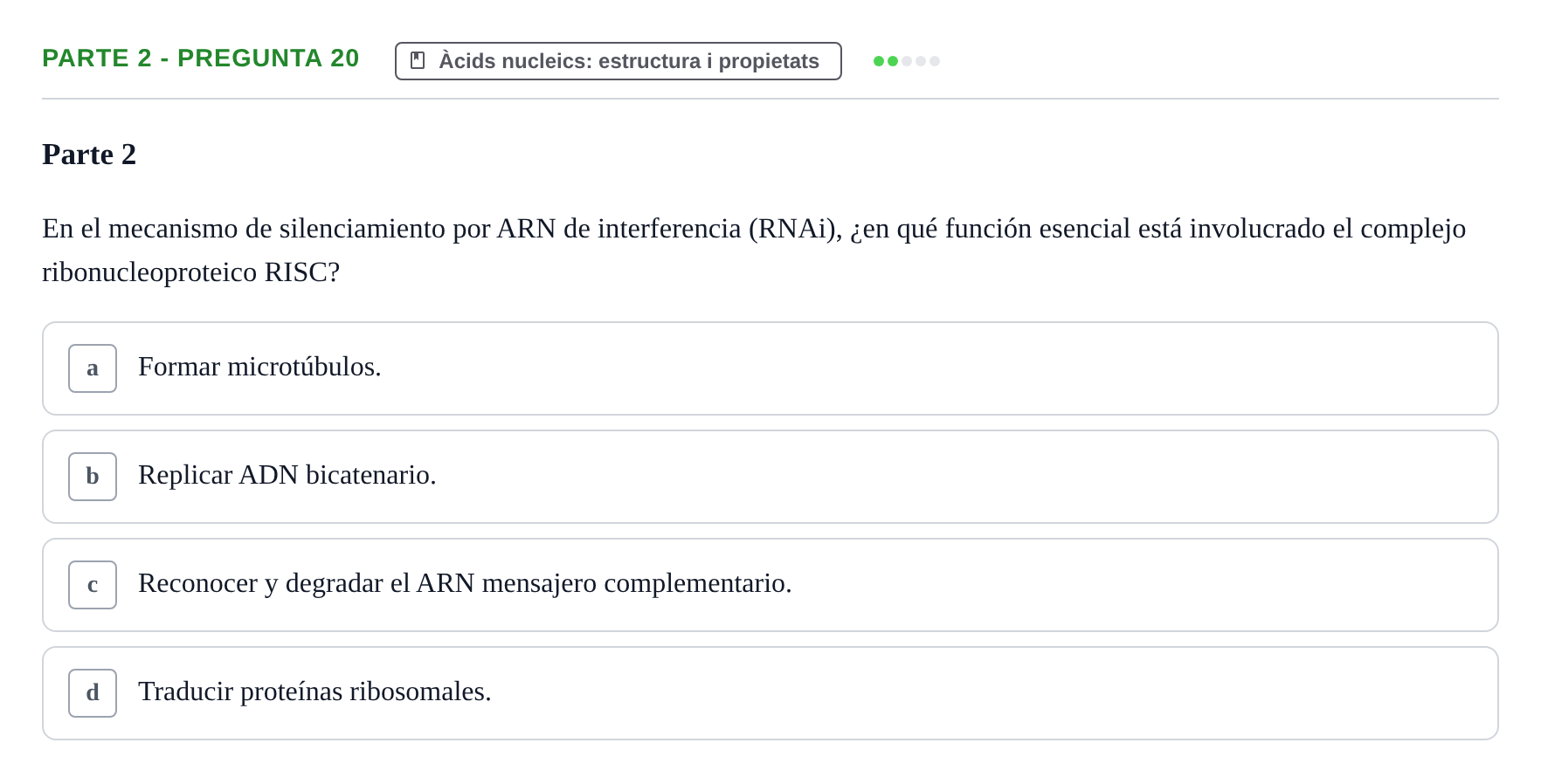The width and height of the screenshot is (1541, 784).
Task: Click the second green difficulty dot
Action: point(893,61)
